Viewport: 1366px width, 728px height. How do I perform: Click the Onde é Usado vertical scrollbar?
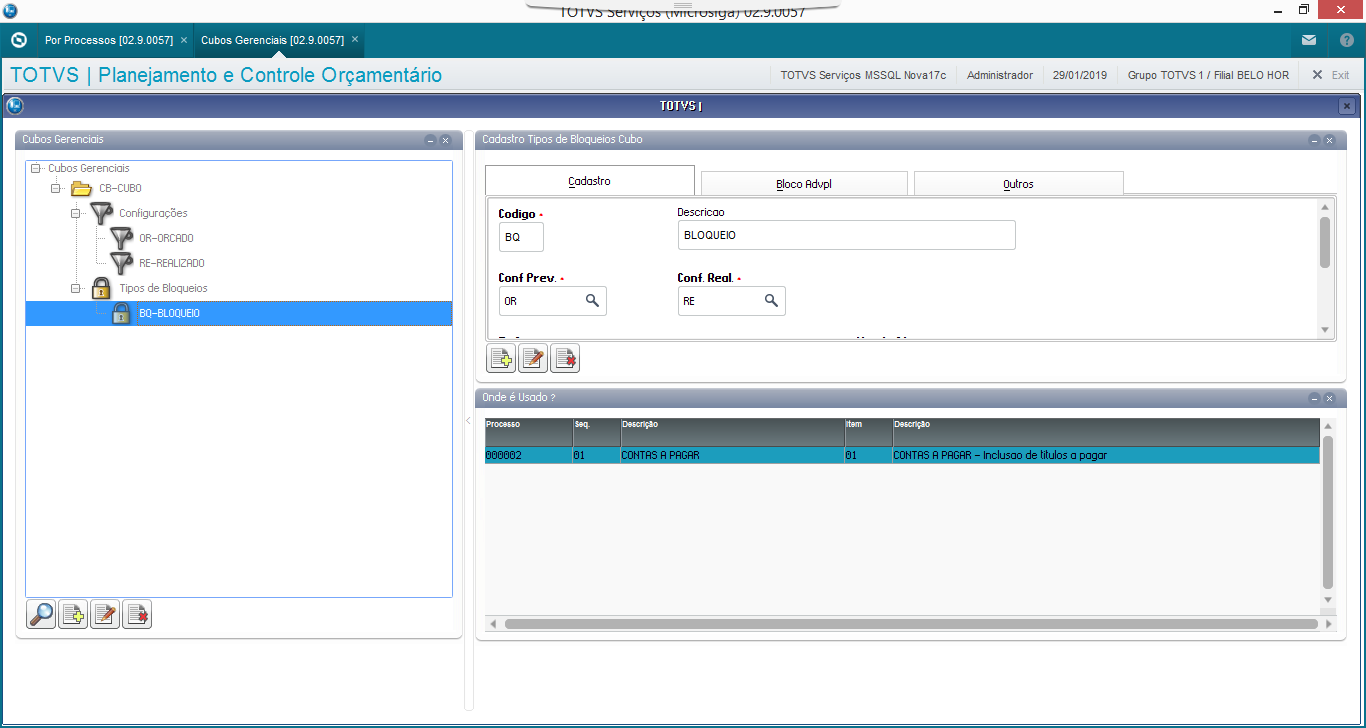[x=1328, y=512]
